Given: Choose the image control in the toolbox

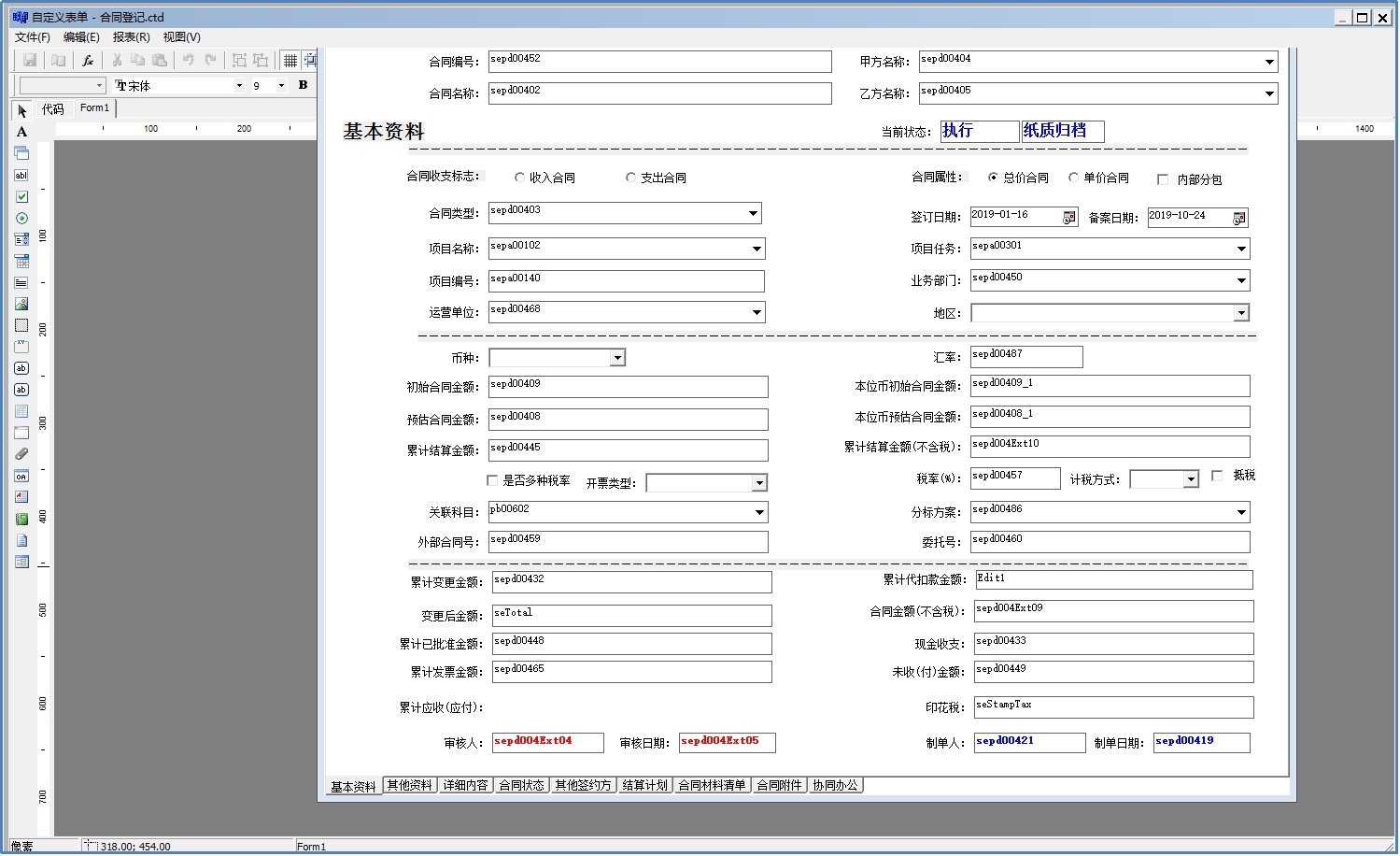Looking at the screenshot, I should [x=21, y=304].
